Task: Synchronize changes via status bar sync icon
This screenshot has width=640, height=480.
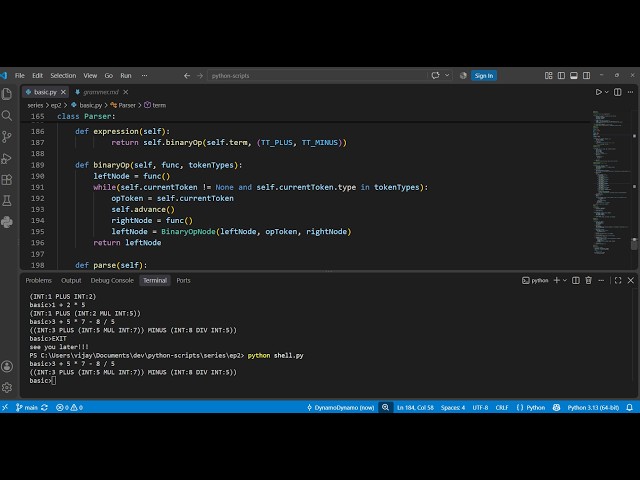Action: 44,407
